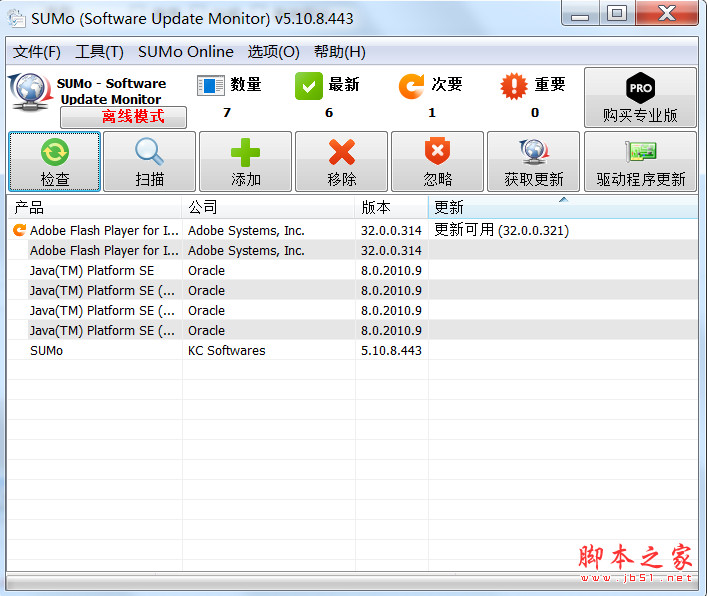
Task: Select the first Adobe Flash Player row with update
Action: point(353,230)
